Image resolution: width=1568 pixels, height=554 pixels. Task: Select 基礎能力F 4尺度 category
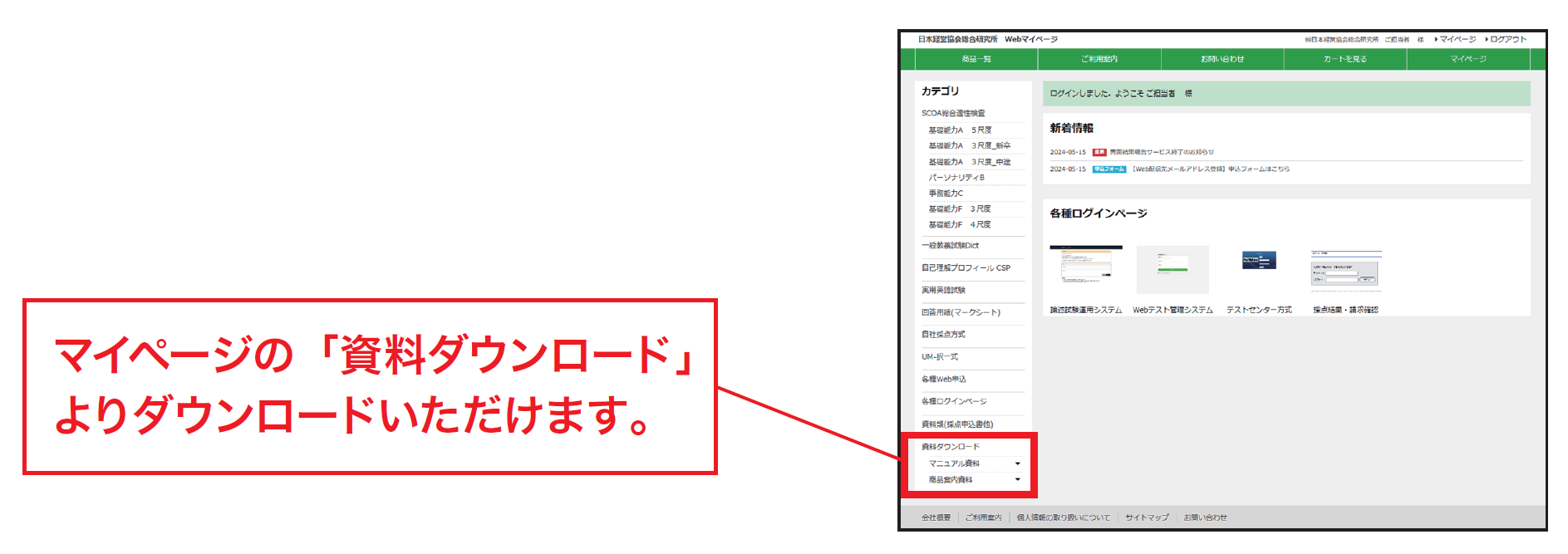(x=960, y=225)
